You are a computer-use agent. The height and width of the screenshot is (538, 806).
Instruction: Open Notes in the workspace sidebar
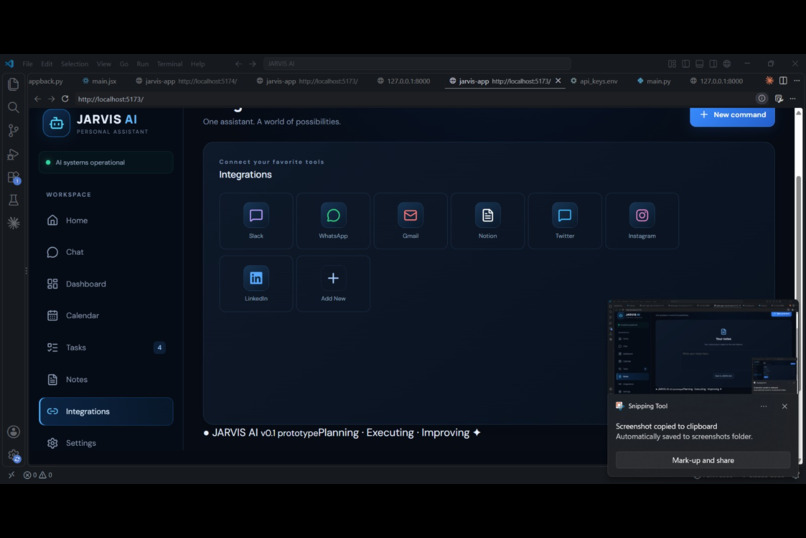click(106, 380)
